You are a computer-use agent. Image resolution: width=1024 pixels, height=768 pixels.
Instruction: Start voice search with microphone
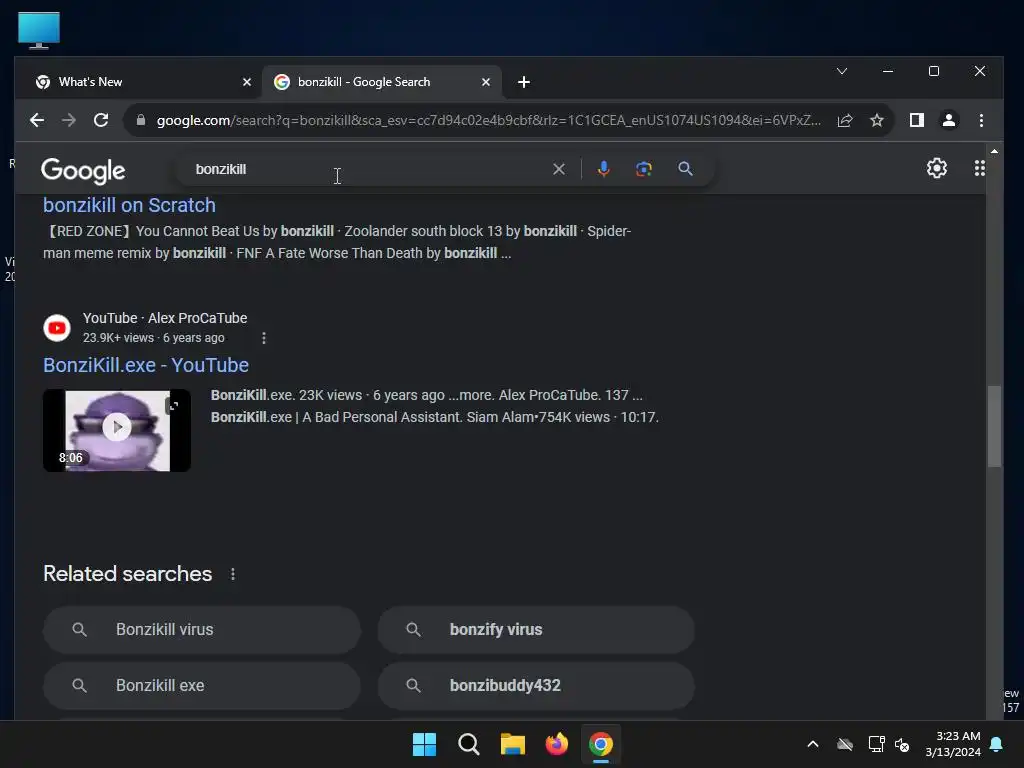[603, 169]
